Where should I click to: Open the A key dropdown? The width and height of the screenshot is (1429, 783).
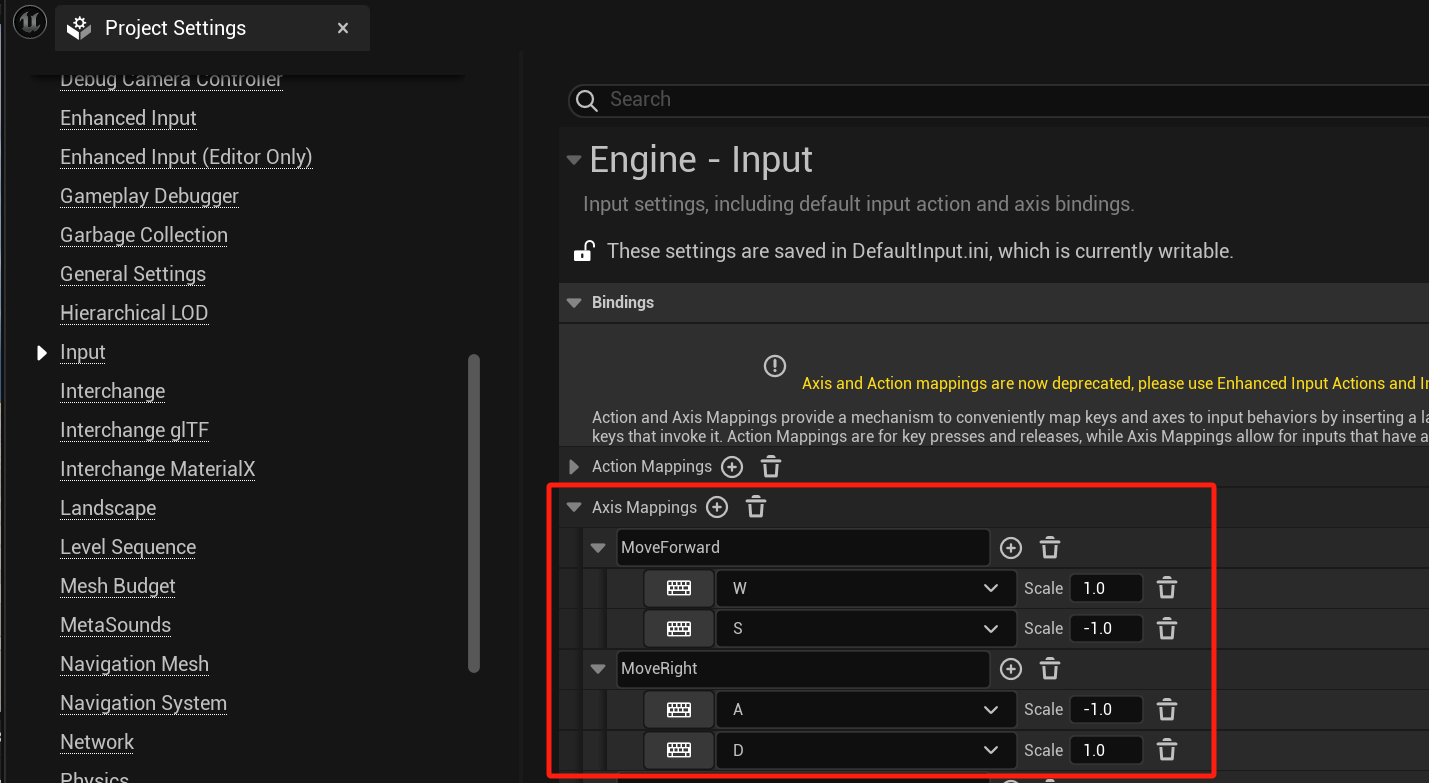pos(866,710)
